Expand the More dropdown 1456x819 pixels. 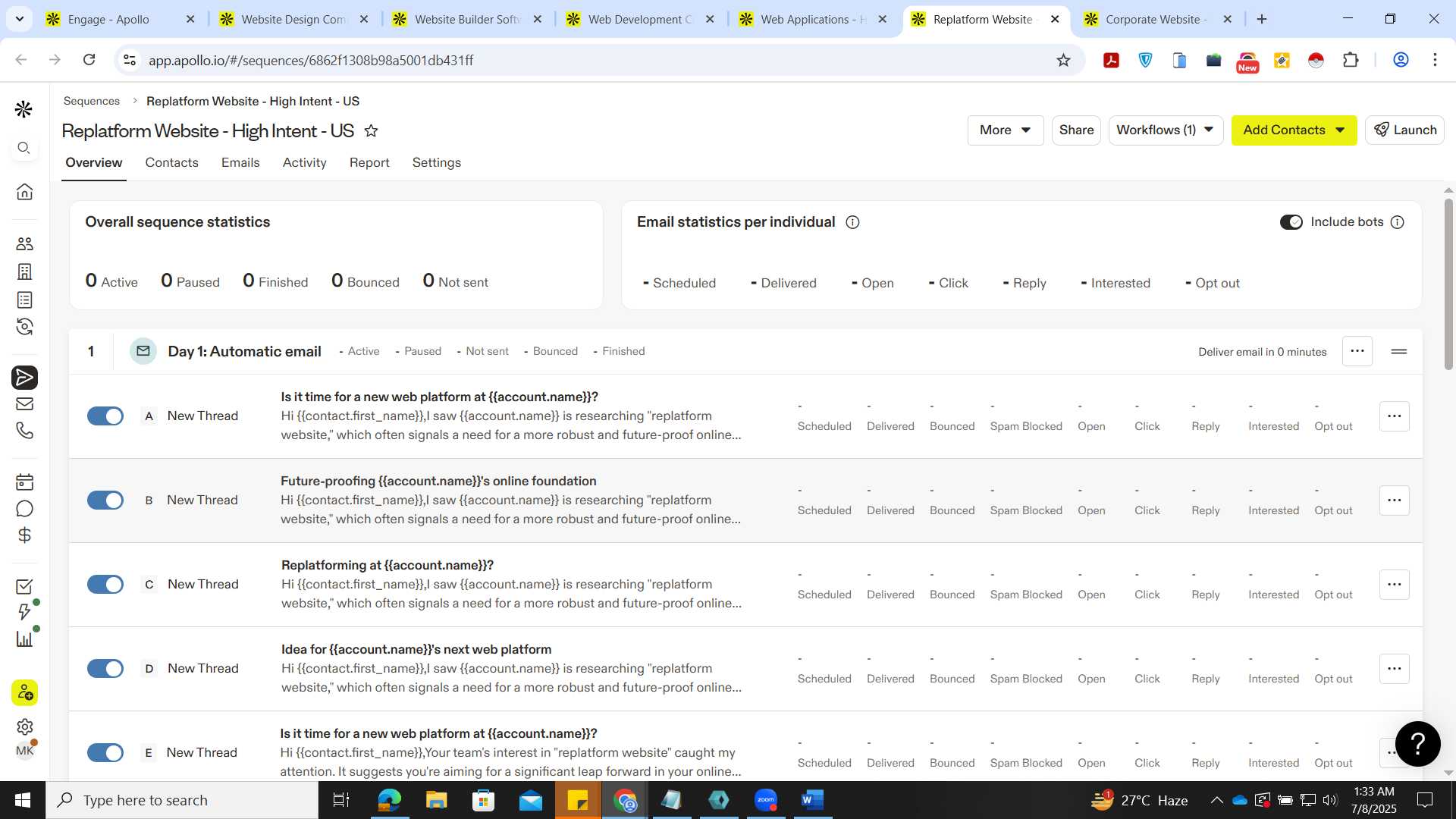click(x=1006, y=130)
